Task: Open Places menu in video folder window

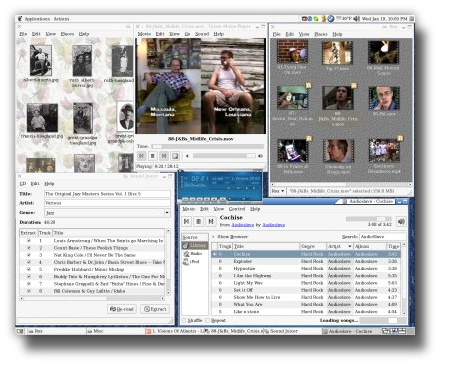Action: 321,34
